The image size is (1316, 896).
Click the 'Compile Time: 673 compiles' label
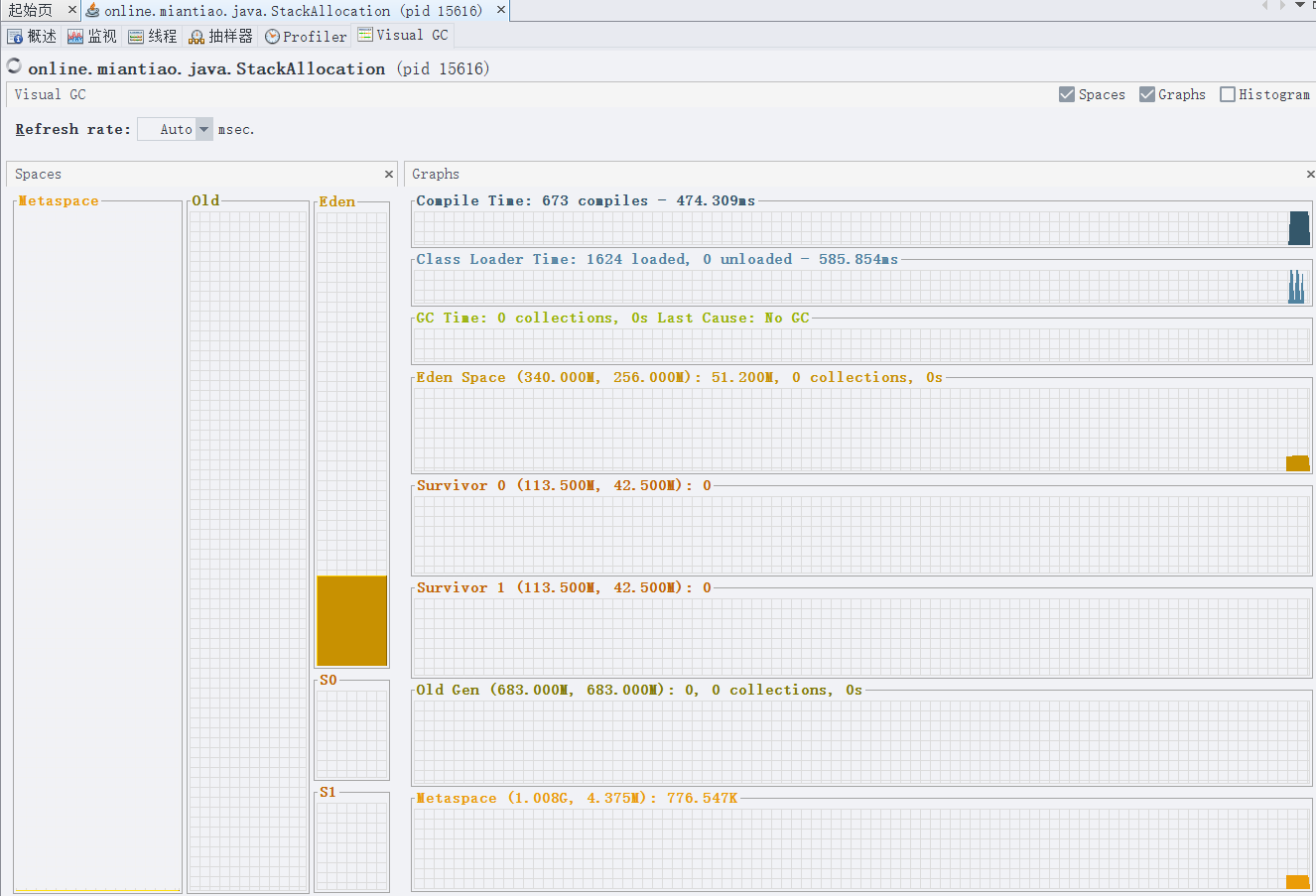(x=586, y=200)
